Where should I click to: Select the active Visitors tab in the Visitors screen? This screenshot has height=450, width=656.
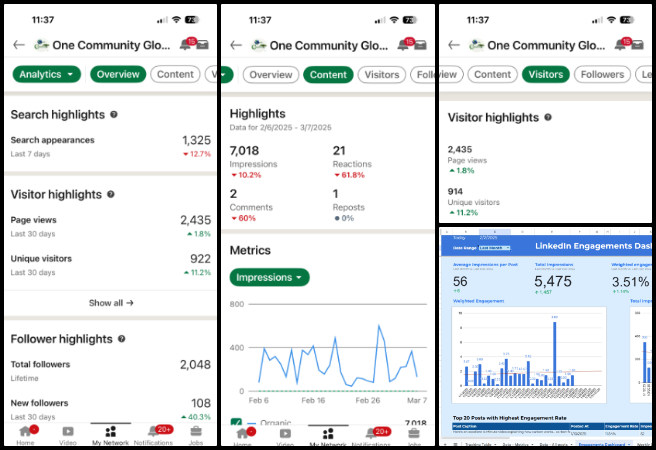tap(546, 74)
